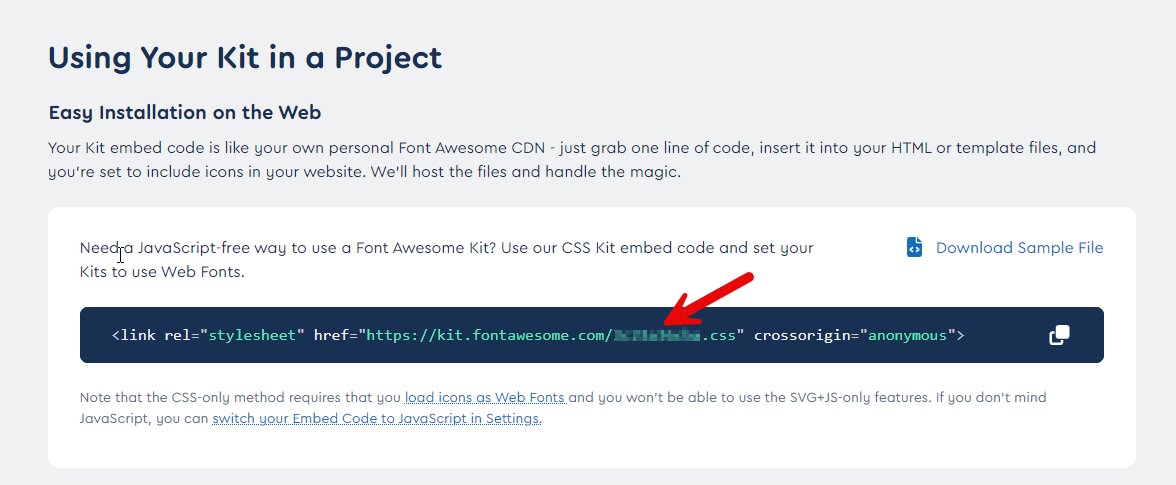Click the "anonymous" value in the code
The height and width of the screenshot is (485, 1176).
[x=906, y=335]
